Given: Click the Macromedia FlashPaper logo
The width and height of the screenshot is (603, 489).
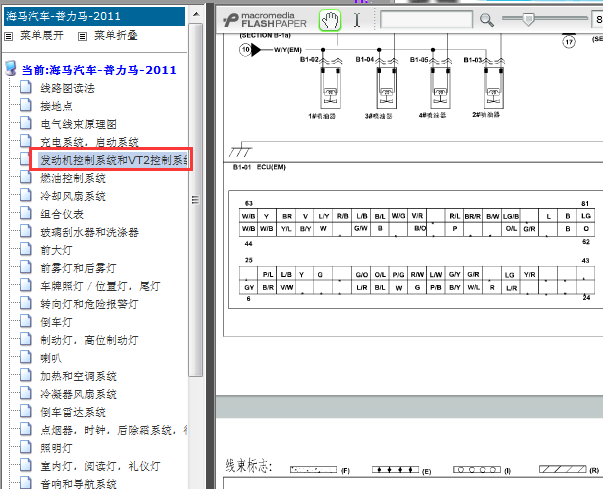Looking at the screenshot, I should tap(265, 20).
